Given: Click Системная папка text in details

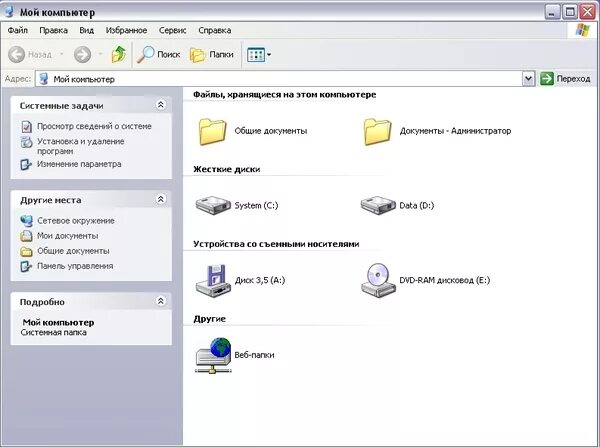Looking at the screenshot, I should 54,333.
